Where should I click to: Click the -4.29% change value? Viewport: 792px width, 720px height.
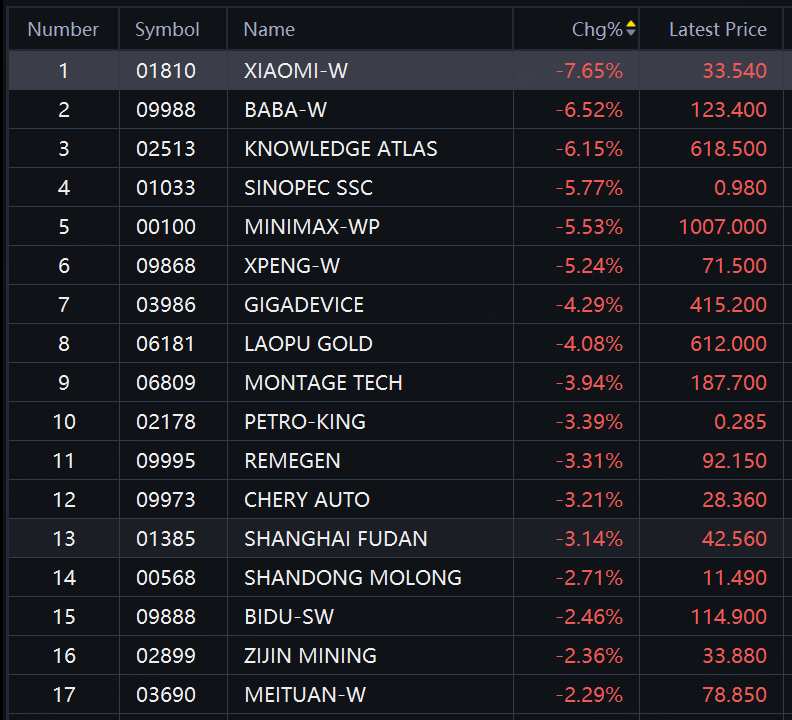pyautogui.click(x=589, y=305)
